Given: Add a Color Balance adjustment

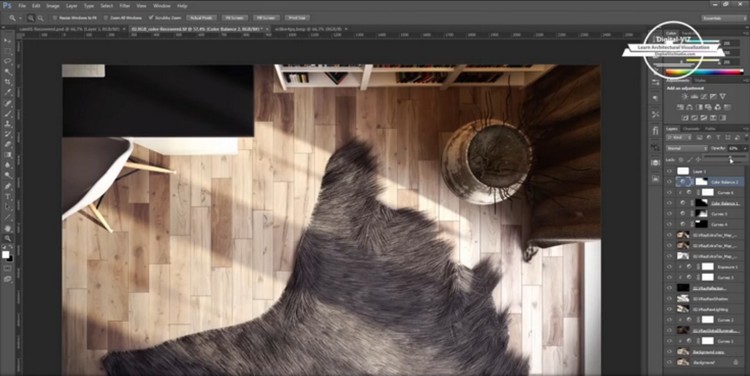Looking at the screenshot, I should (x=689, y=107).
